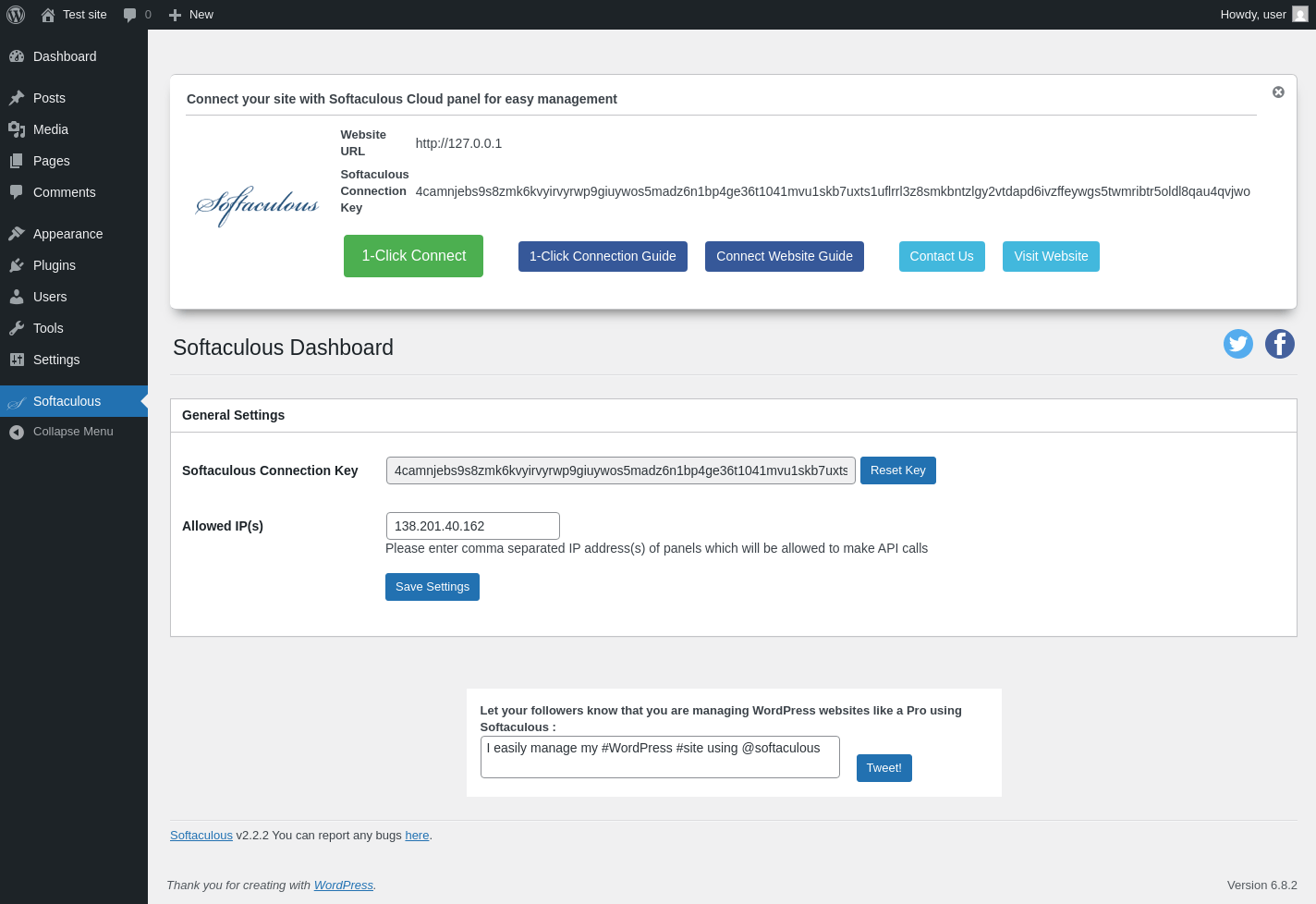Open the Facebook page icon

click(x=1280, y=344)
